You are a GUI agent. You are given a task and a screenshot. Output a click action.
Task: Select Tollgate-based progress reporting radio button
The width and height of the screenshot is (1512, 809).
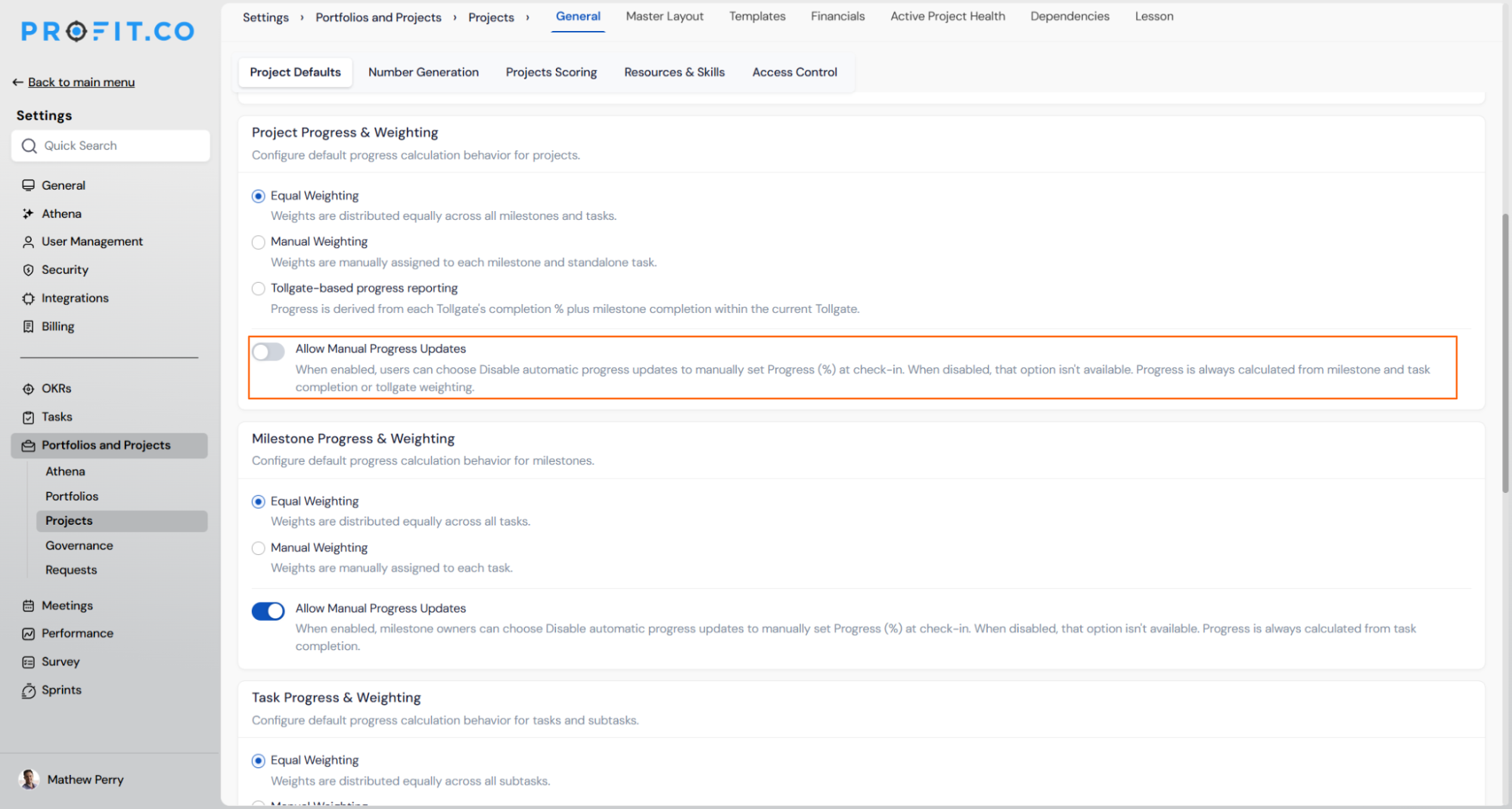258,288
